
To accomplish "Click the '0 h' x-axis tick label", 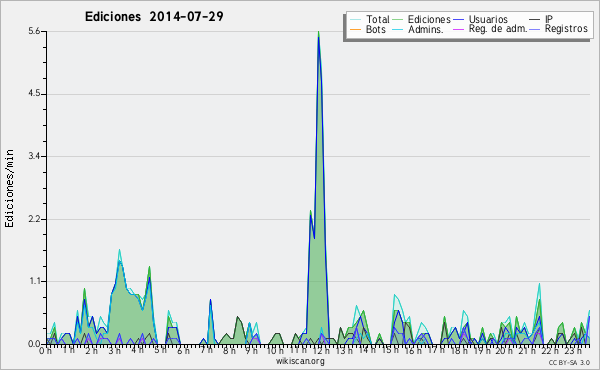I will tap(46, 351).
